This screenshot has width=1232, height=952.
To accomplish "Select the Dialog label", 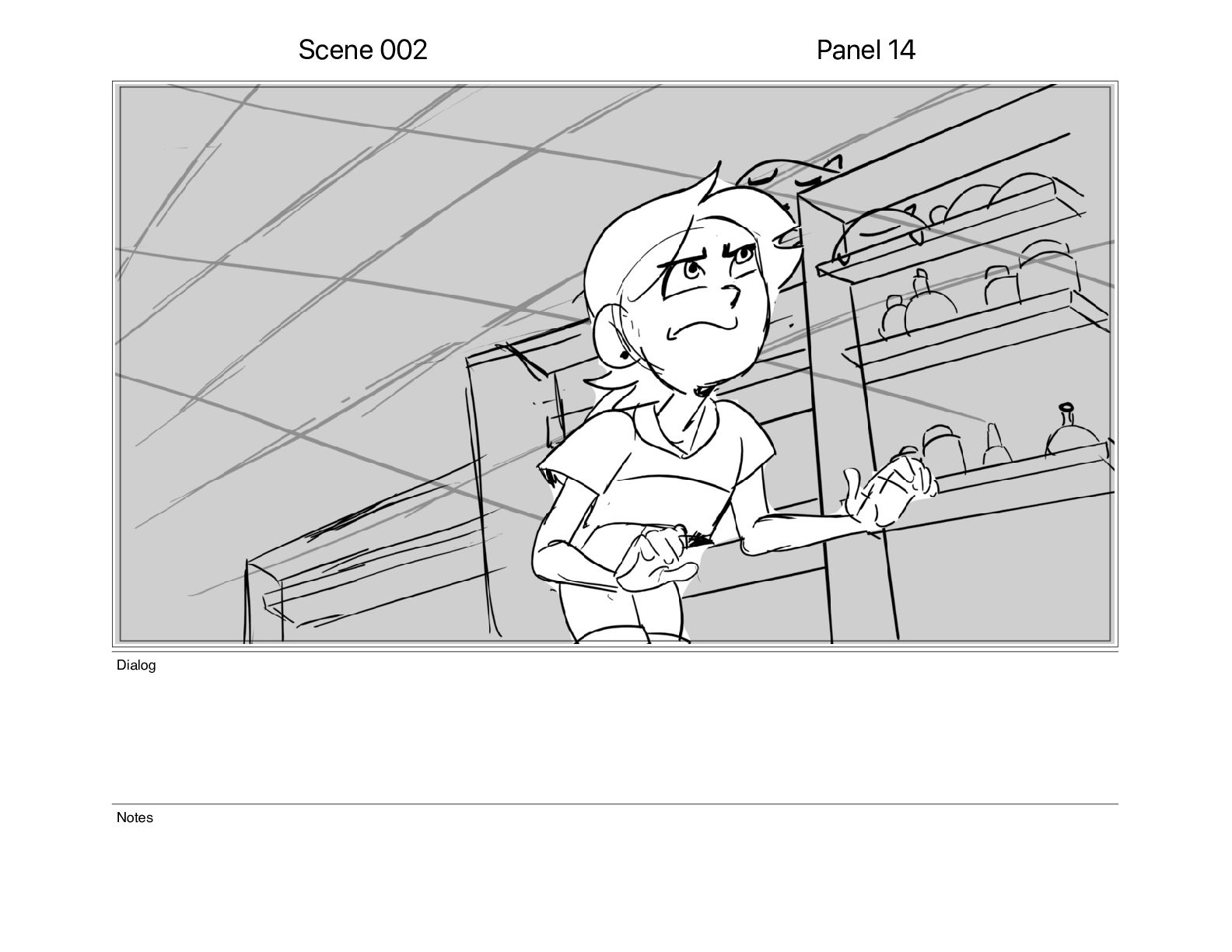I will [x=136, y=665].
